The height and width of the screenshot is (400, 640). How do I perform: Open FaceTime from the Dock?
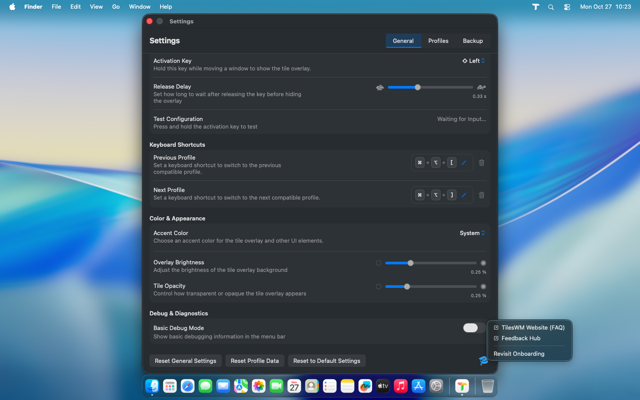click(x=276, y=386)
